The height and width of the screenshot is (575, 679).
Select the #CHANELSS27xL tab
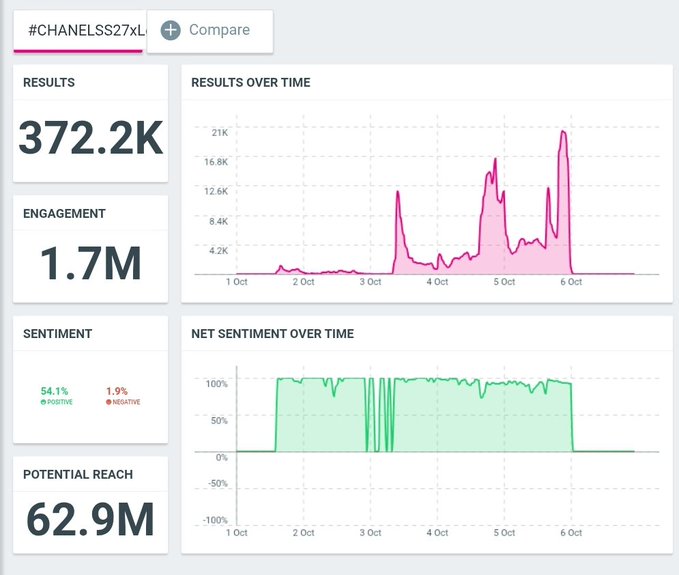point(80,31)
